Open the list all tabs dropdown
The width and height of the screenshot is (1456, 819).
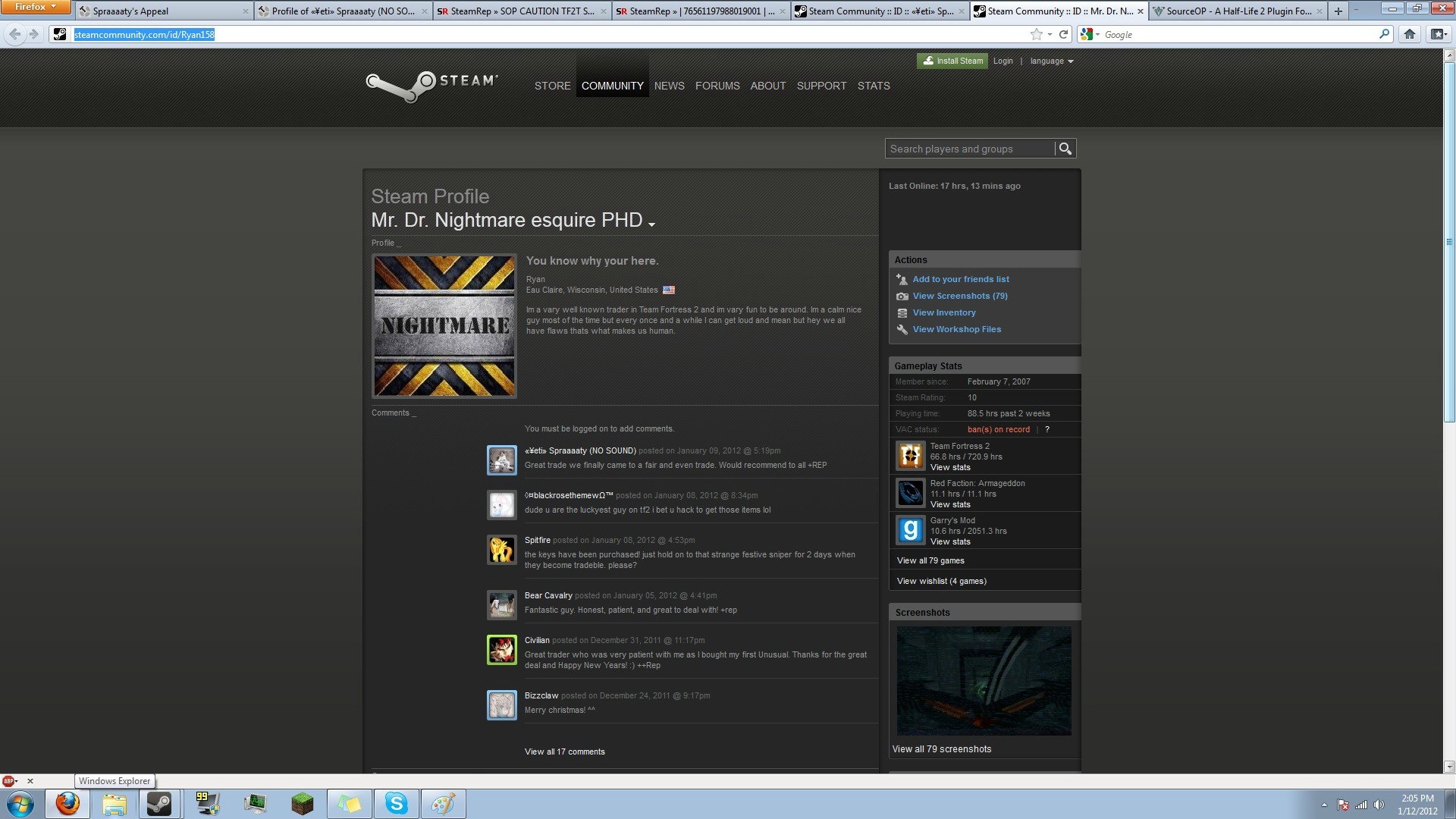tap(1357, 11)
